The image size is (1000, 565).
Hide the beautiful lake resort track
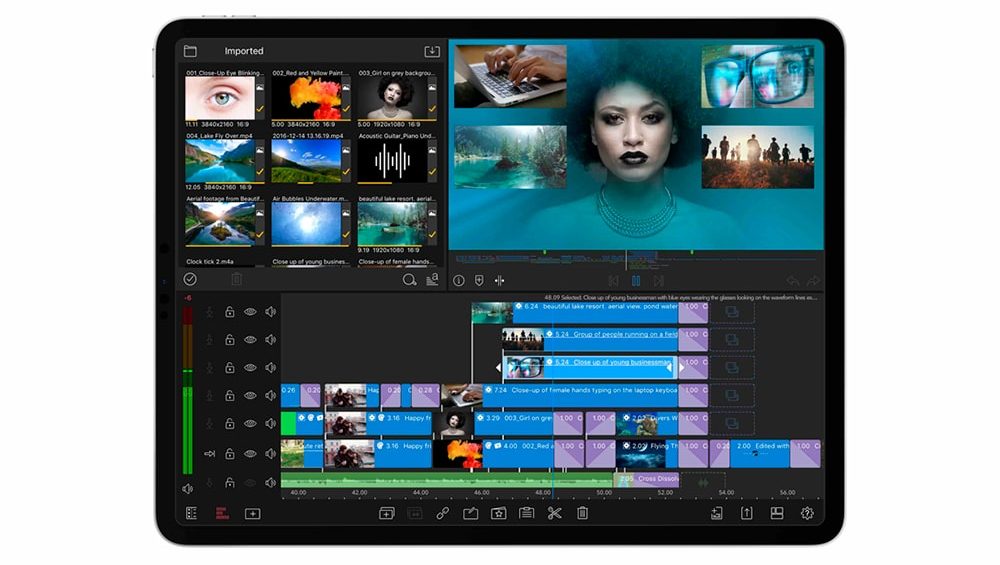tap(250, 312)
